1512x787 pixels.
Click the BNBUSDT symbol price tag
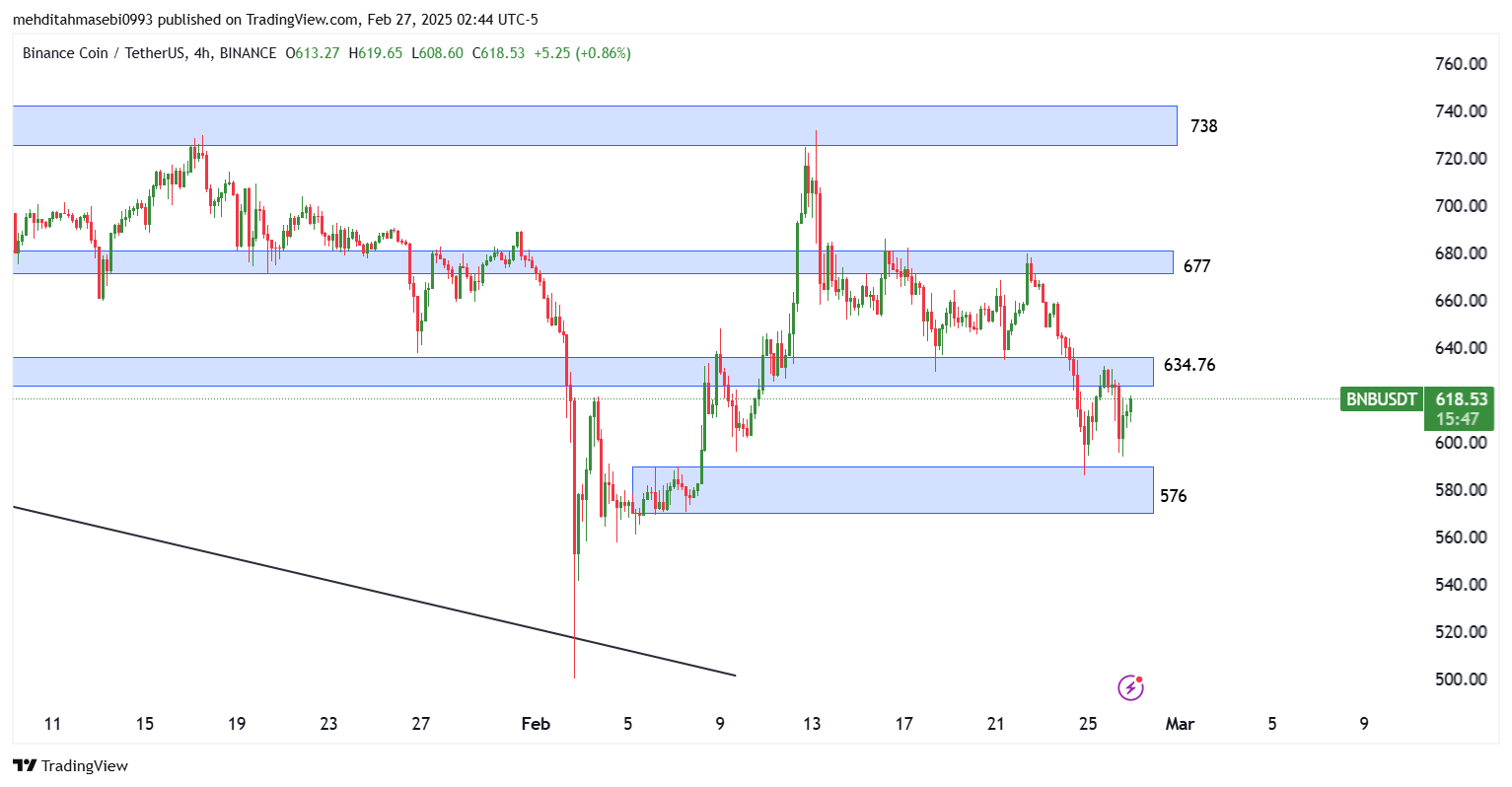pyautogui.click(x=1382, y=399)
